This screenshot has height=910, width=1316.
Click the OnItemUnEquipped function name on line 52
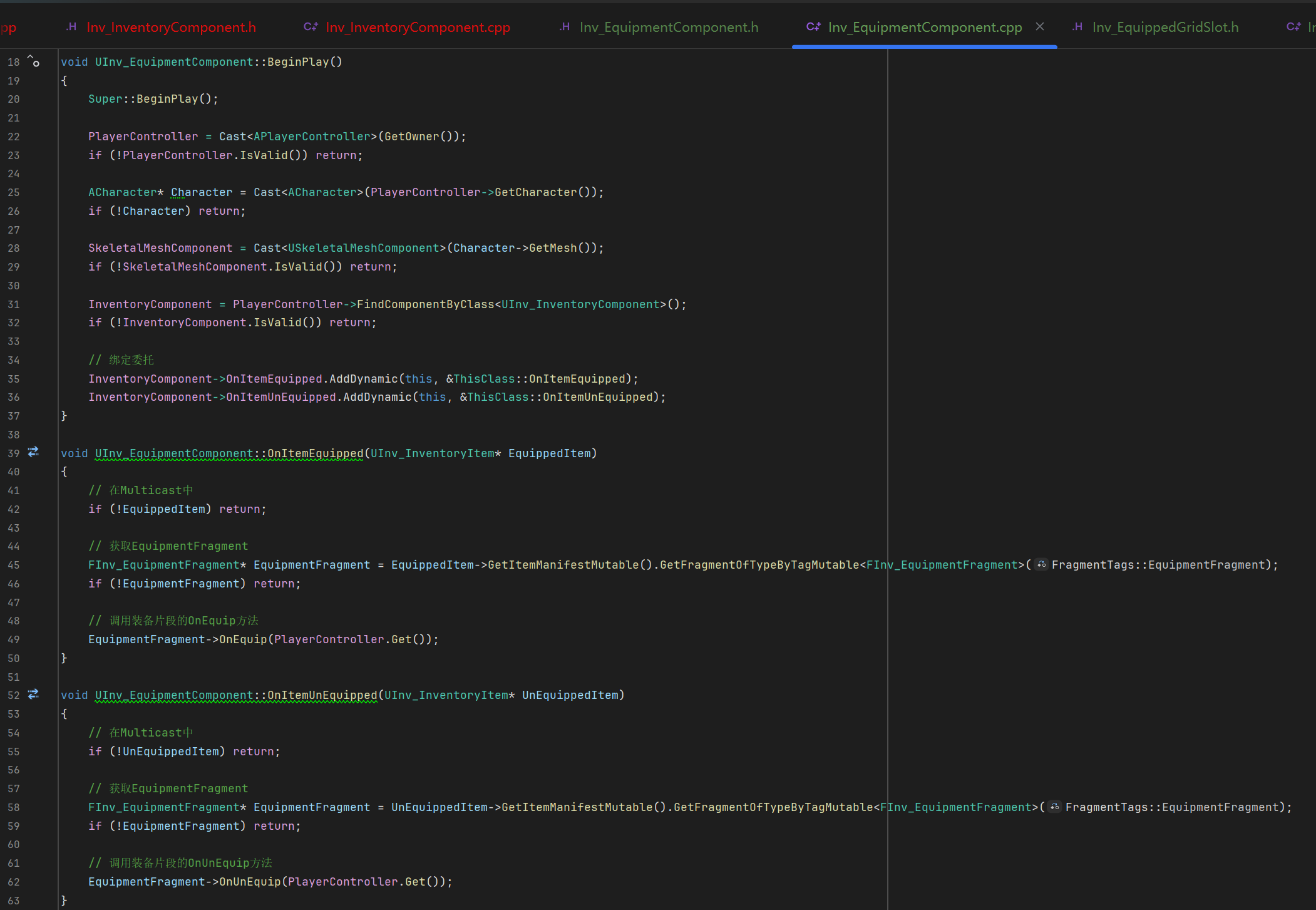(322, 695)
